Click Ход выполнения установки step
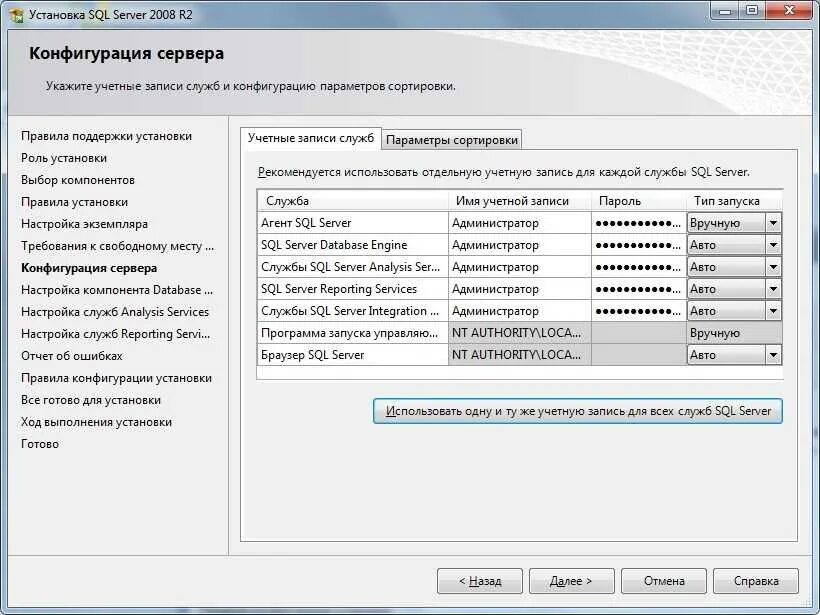The height and width of the screenshot is (615, 820). (96, 422)
